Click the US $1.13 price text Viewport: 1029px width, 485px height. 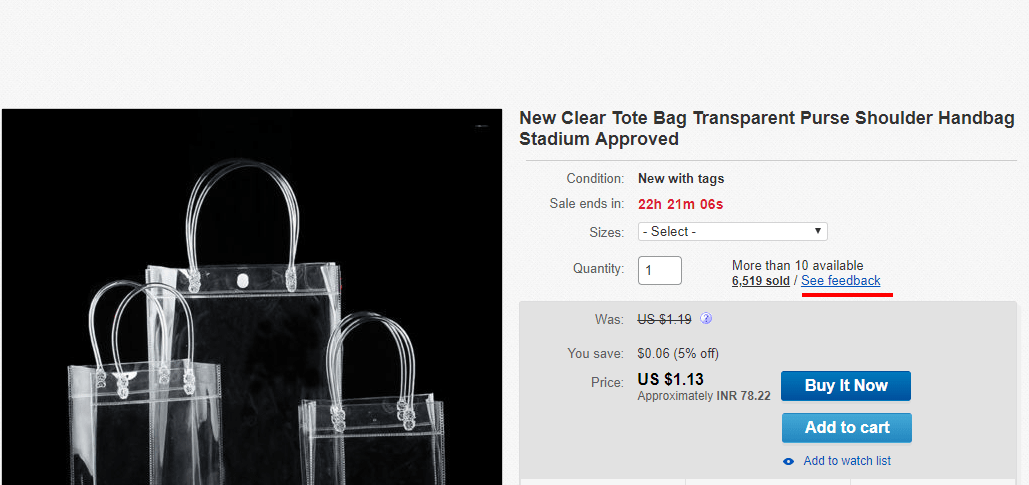point(670,379)
